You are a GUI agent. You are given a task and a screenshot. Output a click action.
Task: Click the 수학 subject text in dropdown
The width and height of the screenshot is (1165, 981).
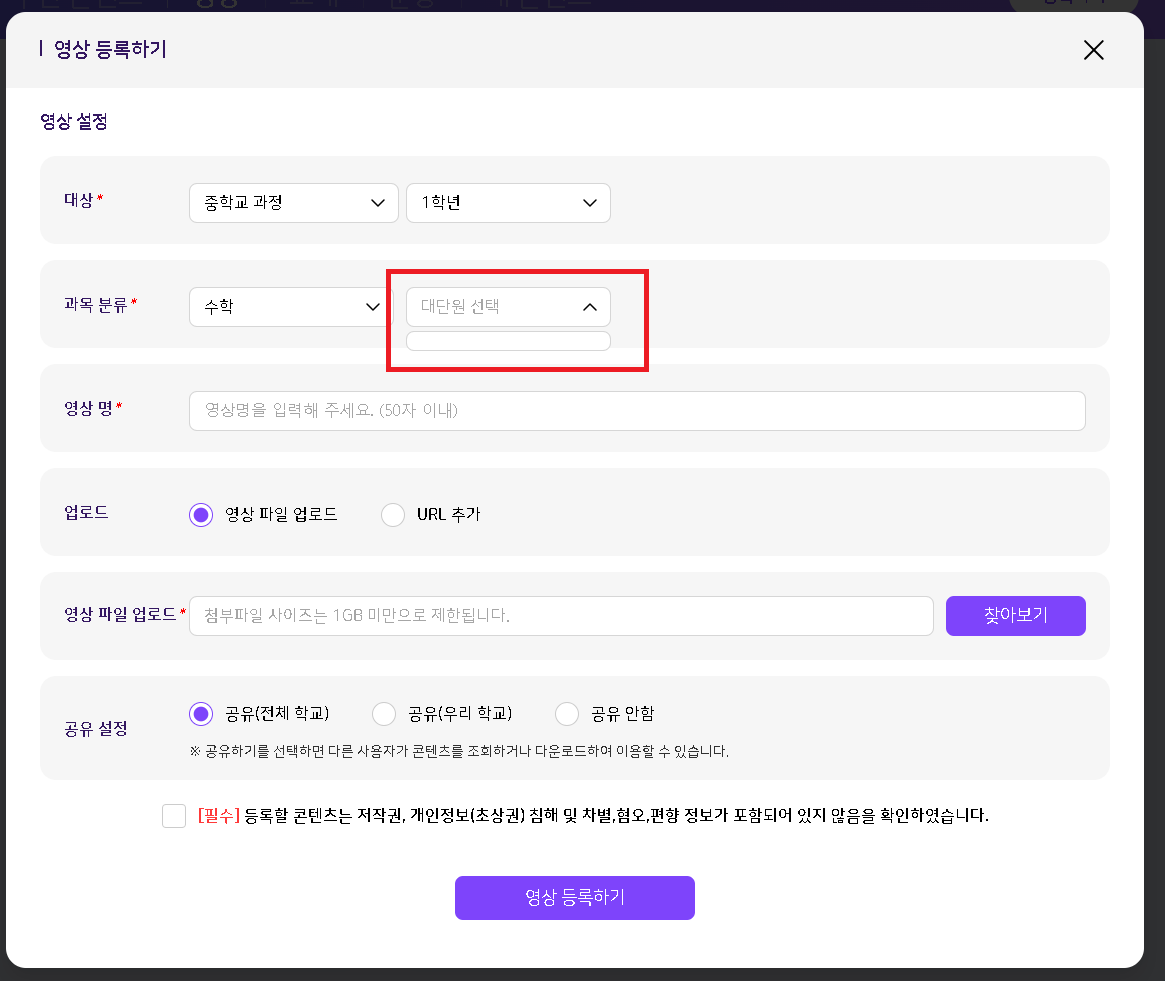tap(219, 307)
